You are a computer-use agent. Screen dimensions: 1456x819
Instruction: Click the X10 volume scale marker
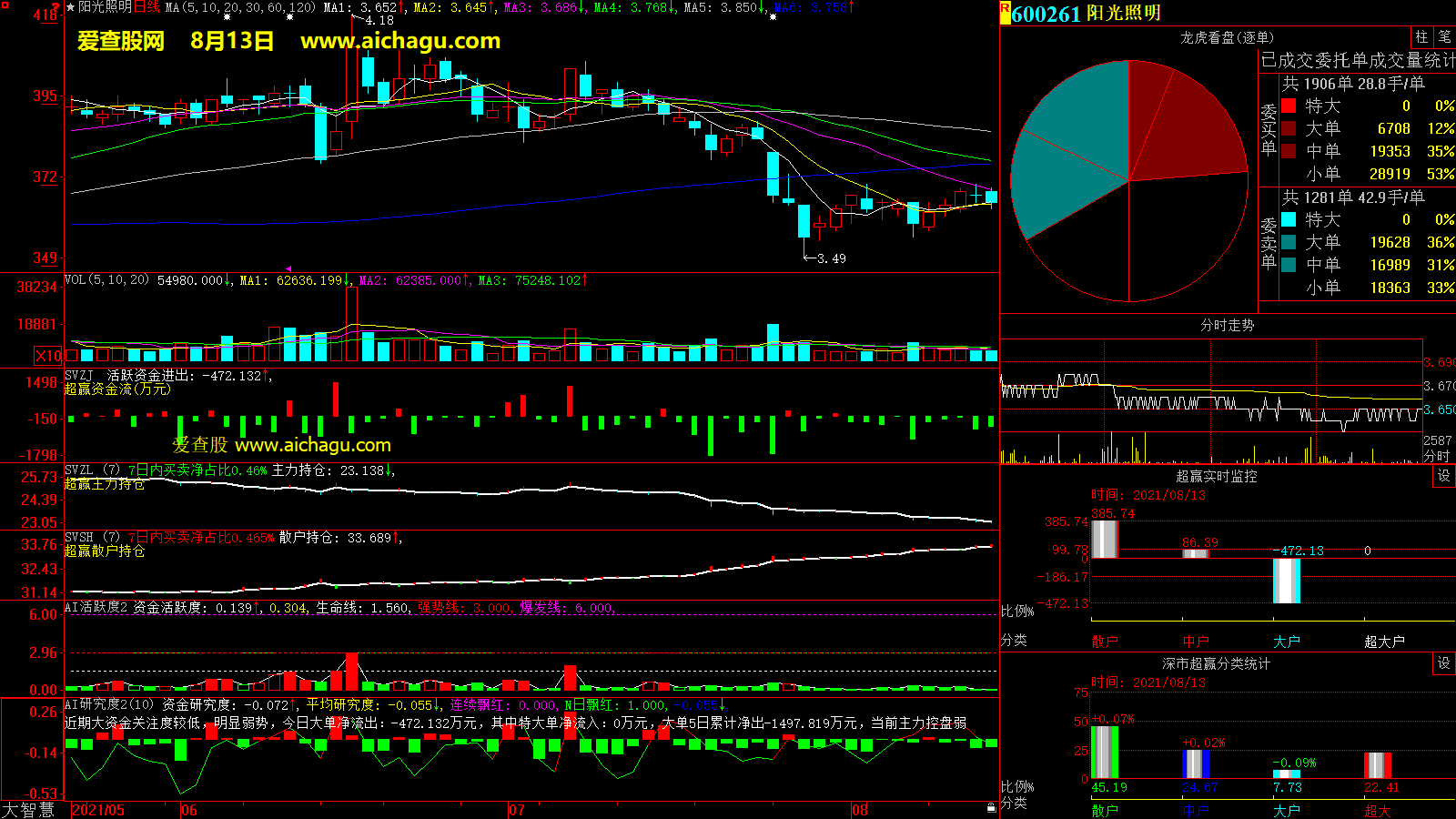pyautogui.click(x=48, y=356)
